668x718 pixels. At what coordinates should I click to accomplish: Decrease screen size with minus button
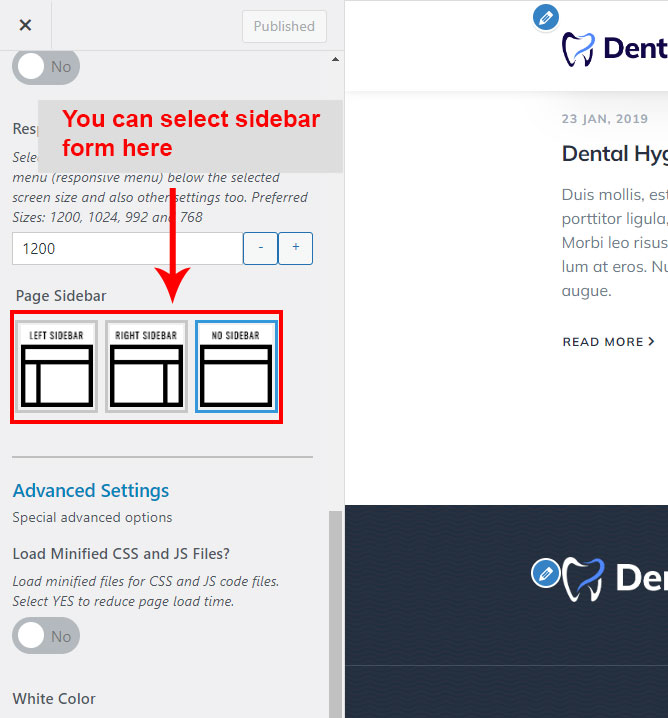point(260,249)
